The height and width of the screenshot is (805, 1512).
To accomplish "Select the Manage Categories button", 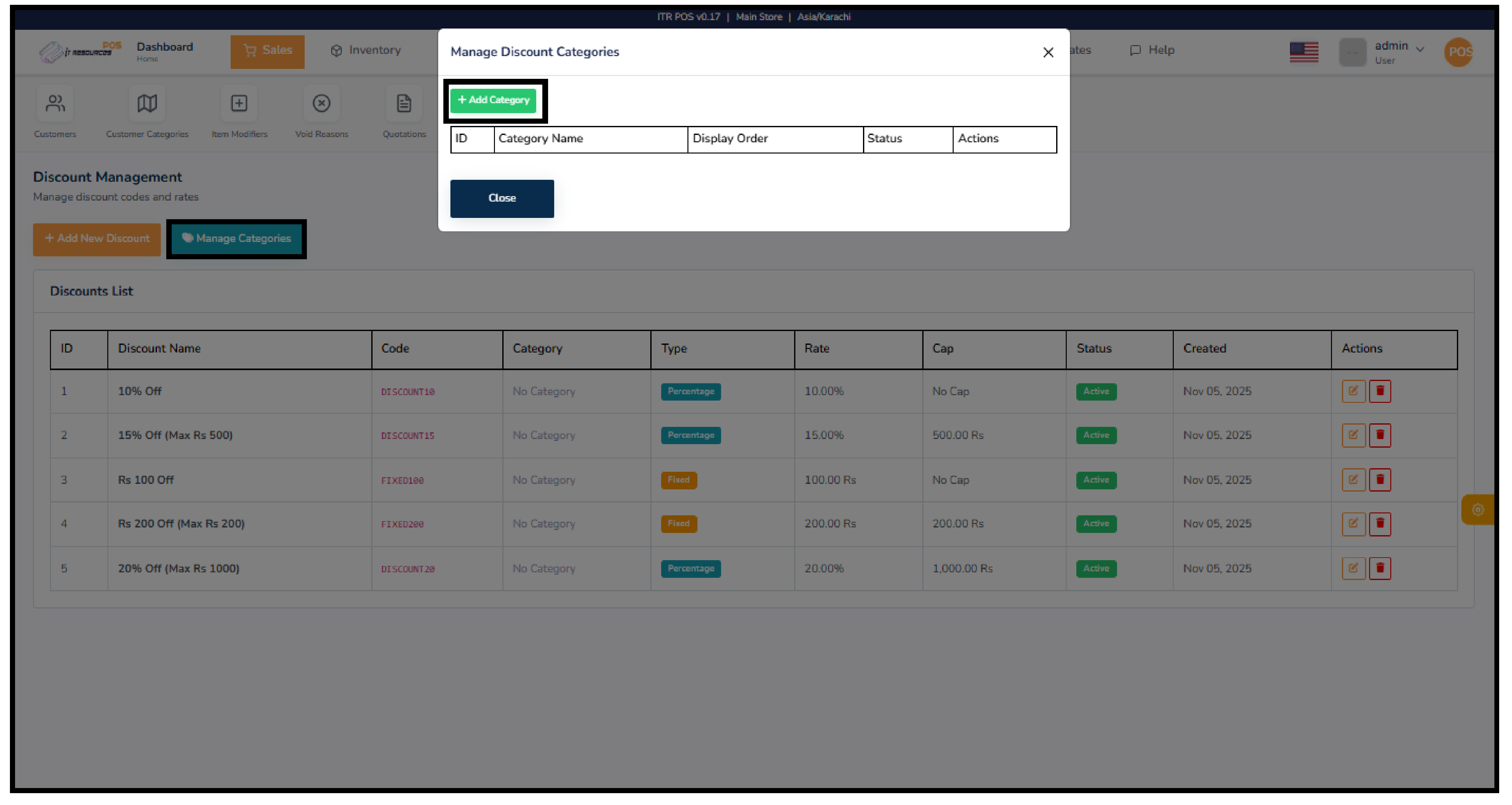I will point(237,238).
